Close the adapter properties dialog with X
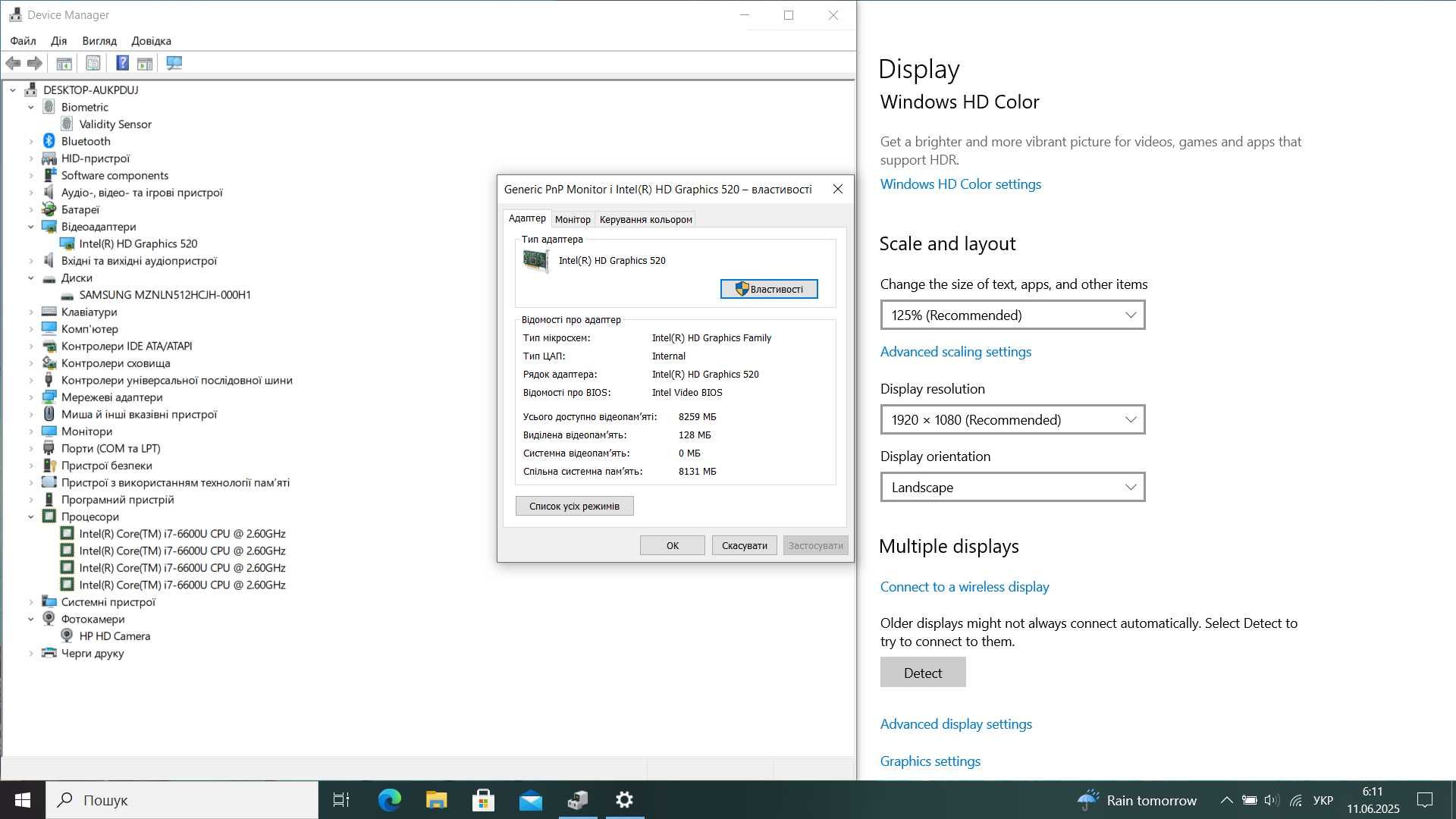 837,189
